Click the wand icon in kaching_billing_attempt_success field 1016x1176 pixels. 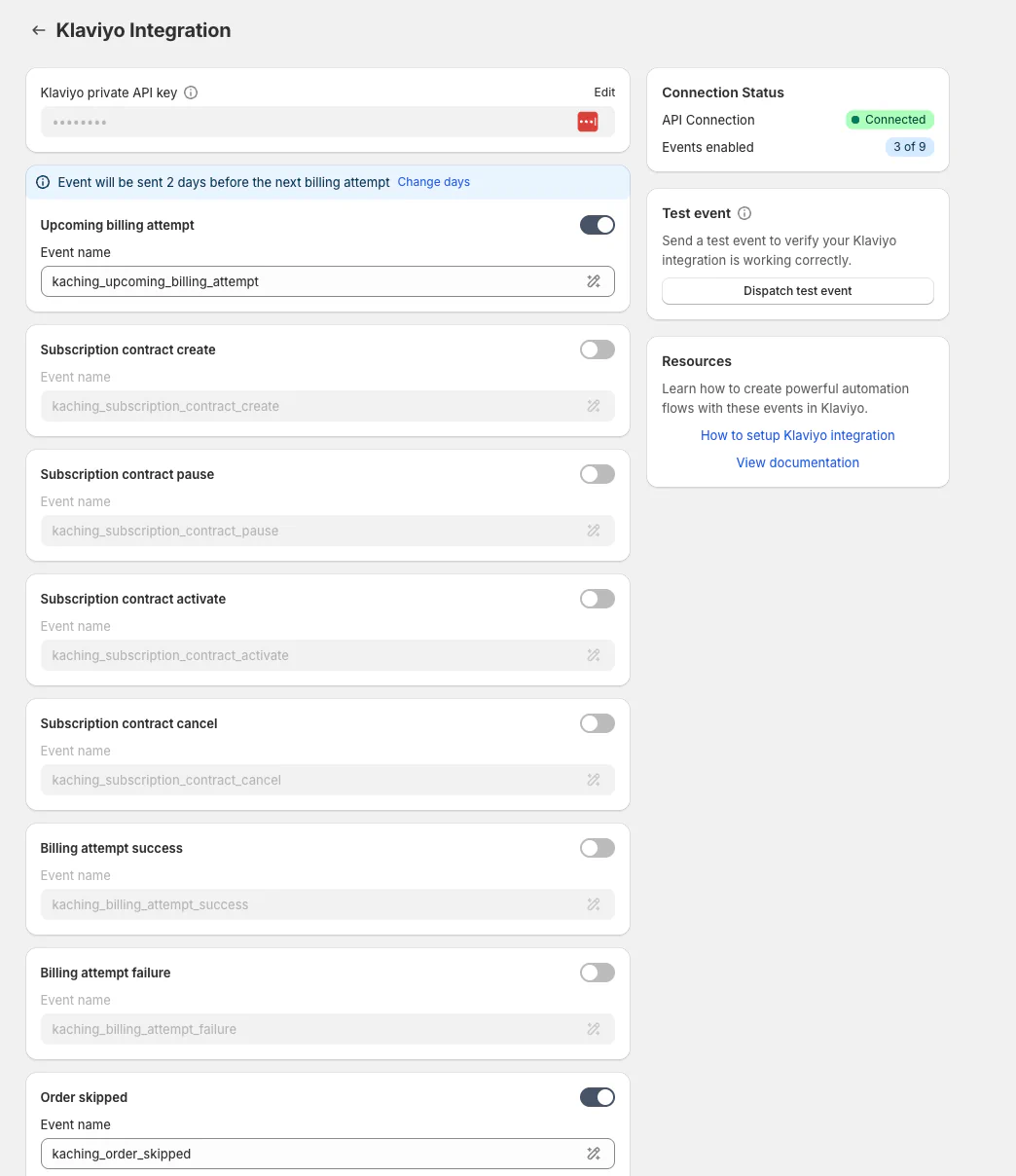tap(594, 904)
